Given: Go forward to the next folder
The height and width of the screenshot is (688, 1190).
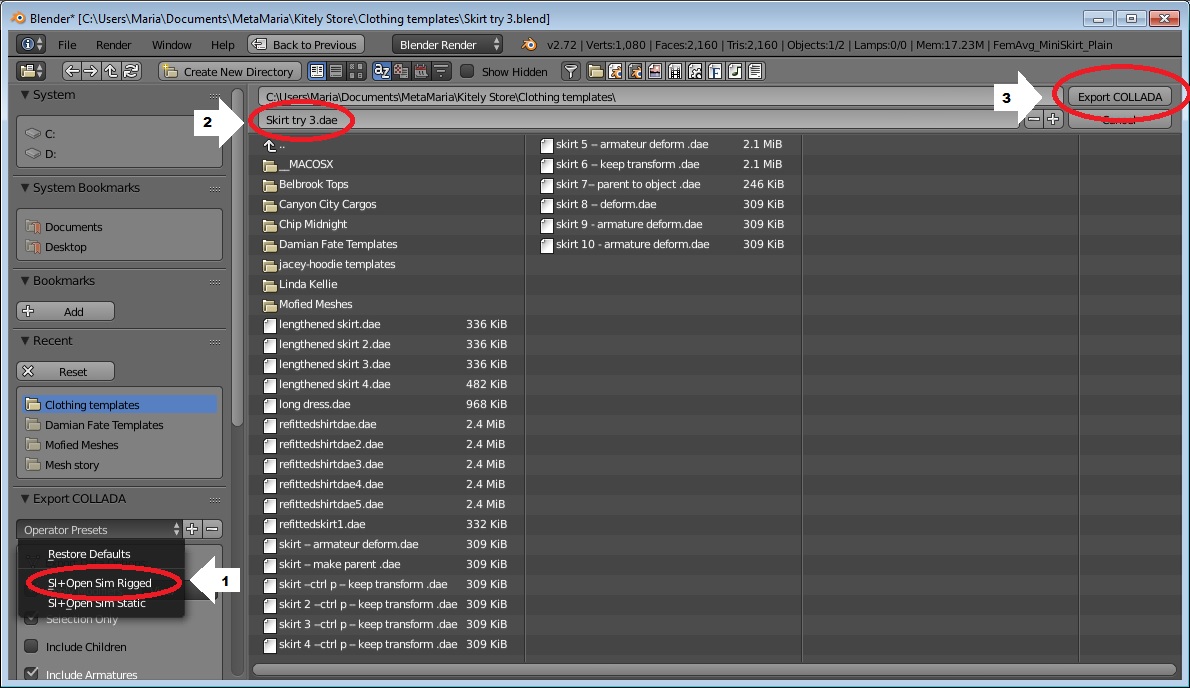Looking at the screenshot, I should tap(91, 71).
